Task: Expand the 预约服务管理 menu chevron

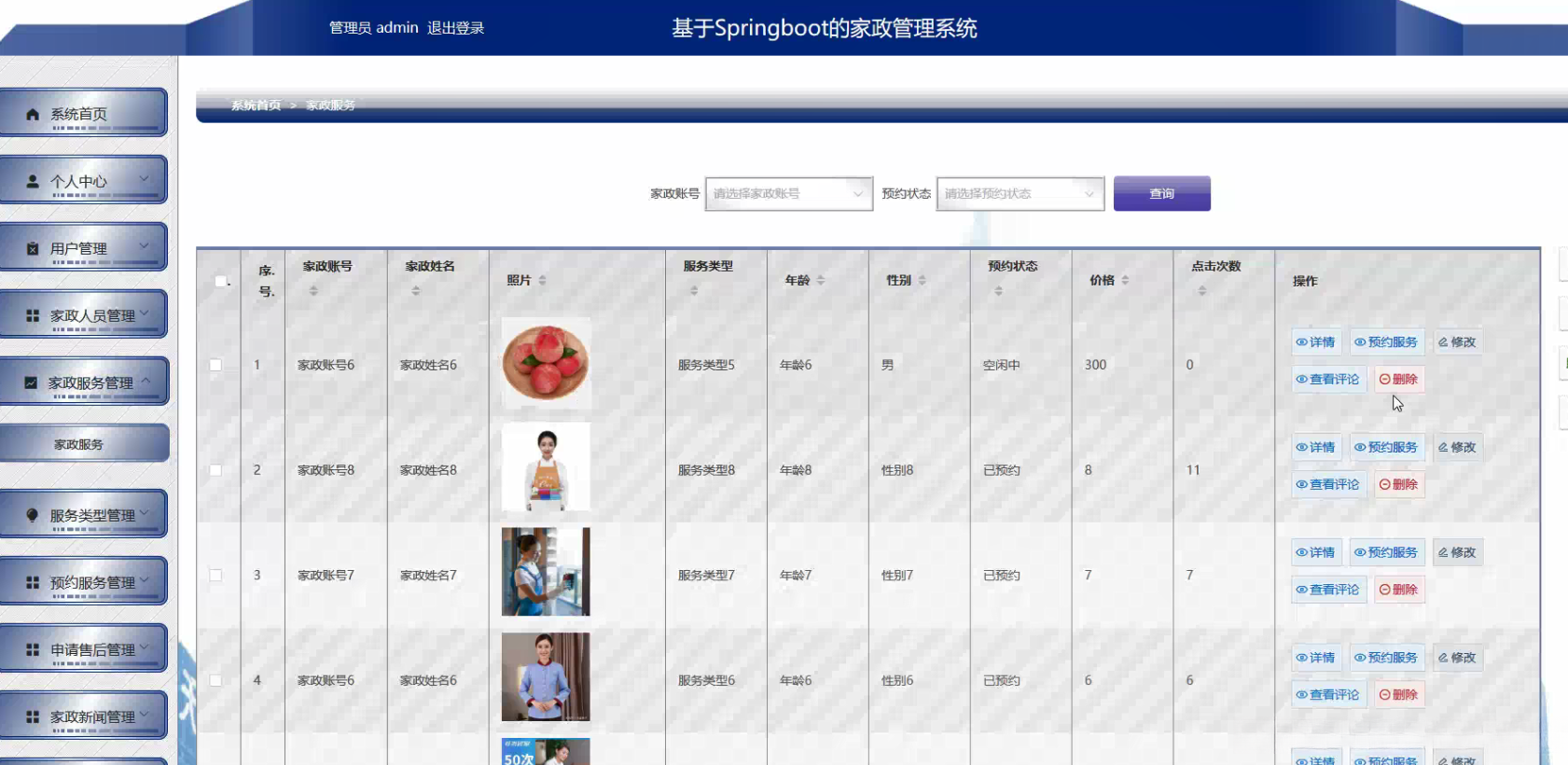Action: (145, 579)
